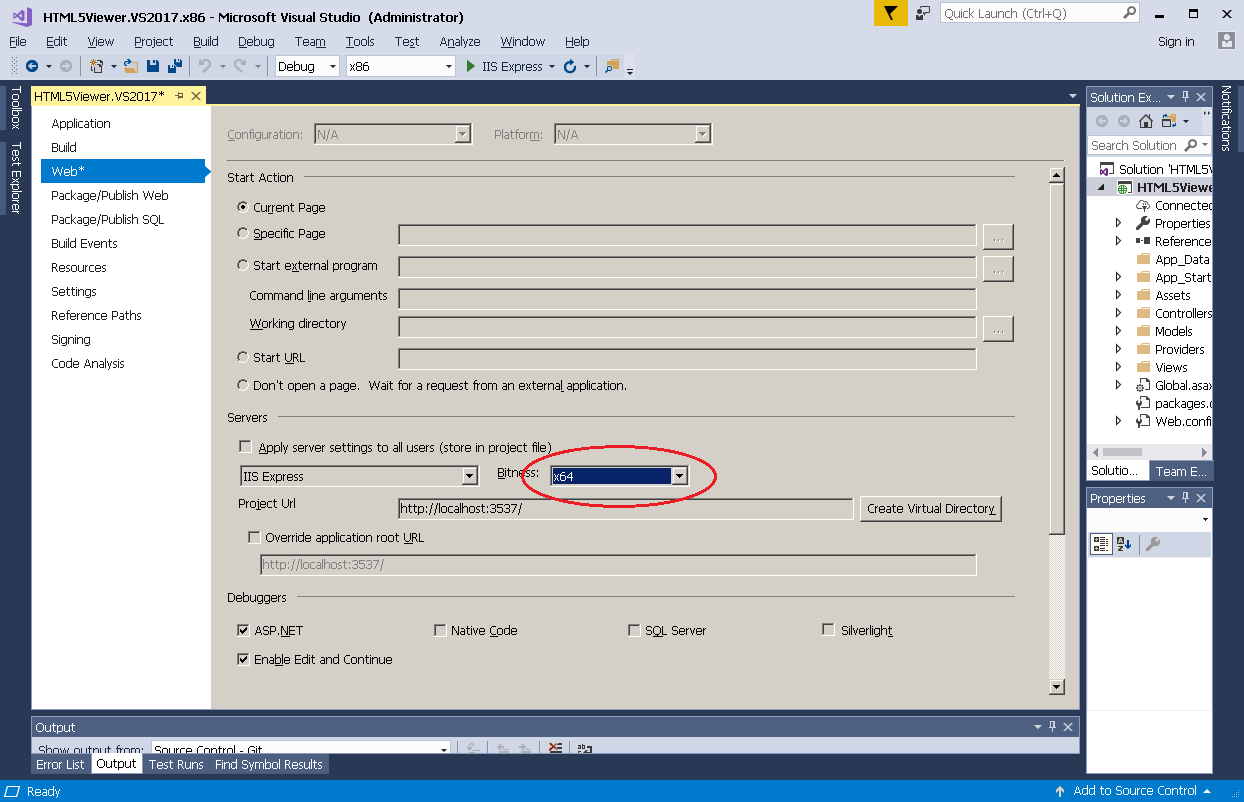
Task: Click the Navigate Backward toolbar icon
Action: tap(32, 66)
